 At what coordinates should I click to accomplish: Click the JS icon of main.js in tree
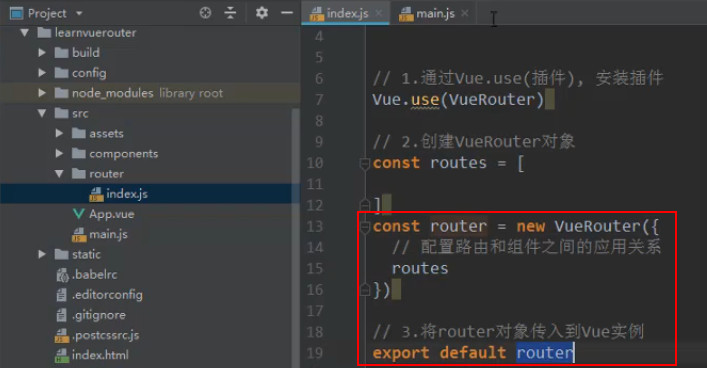coord(79,235)
